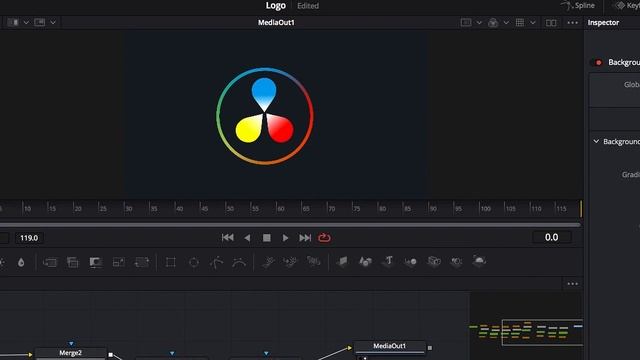
Task: Stop playback
Action: [267, 238]
